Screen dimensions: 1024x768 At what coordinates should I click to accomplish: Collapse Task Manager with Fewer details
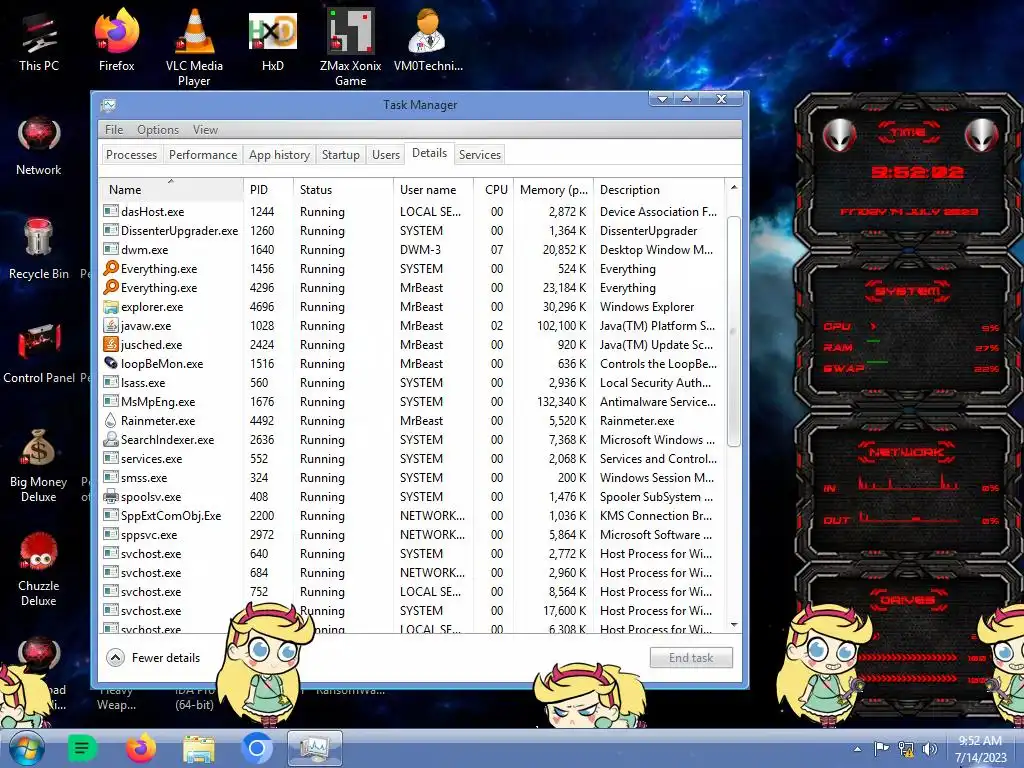coord(154,658)
